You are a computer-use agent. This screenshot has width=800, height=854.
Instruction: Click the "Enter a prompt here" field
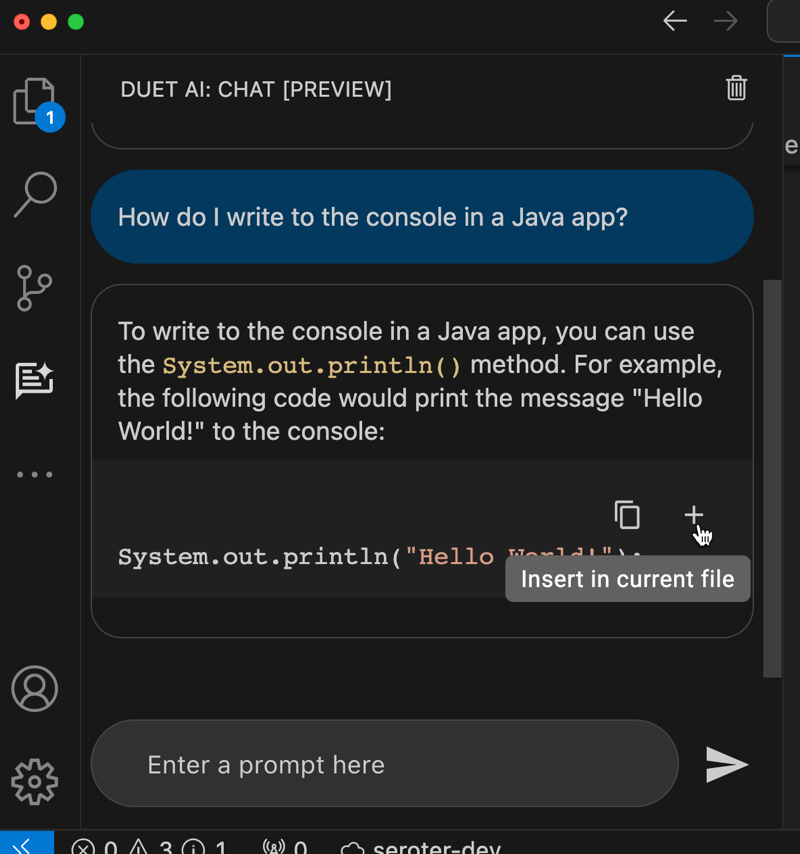pos(385,765)
